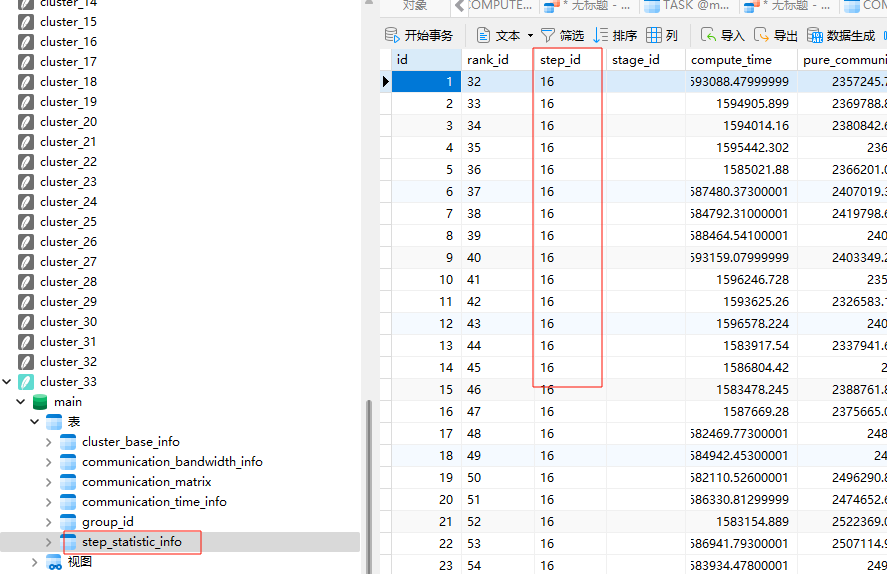This screenshot has width=887, height=574.
Task: Collapse the cluster_33 connection node
Action: pos(7,382)
